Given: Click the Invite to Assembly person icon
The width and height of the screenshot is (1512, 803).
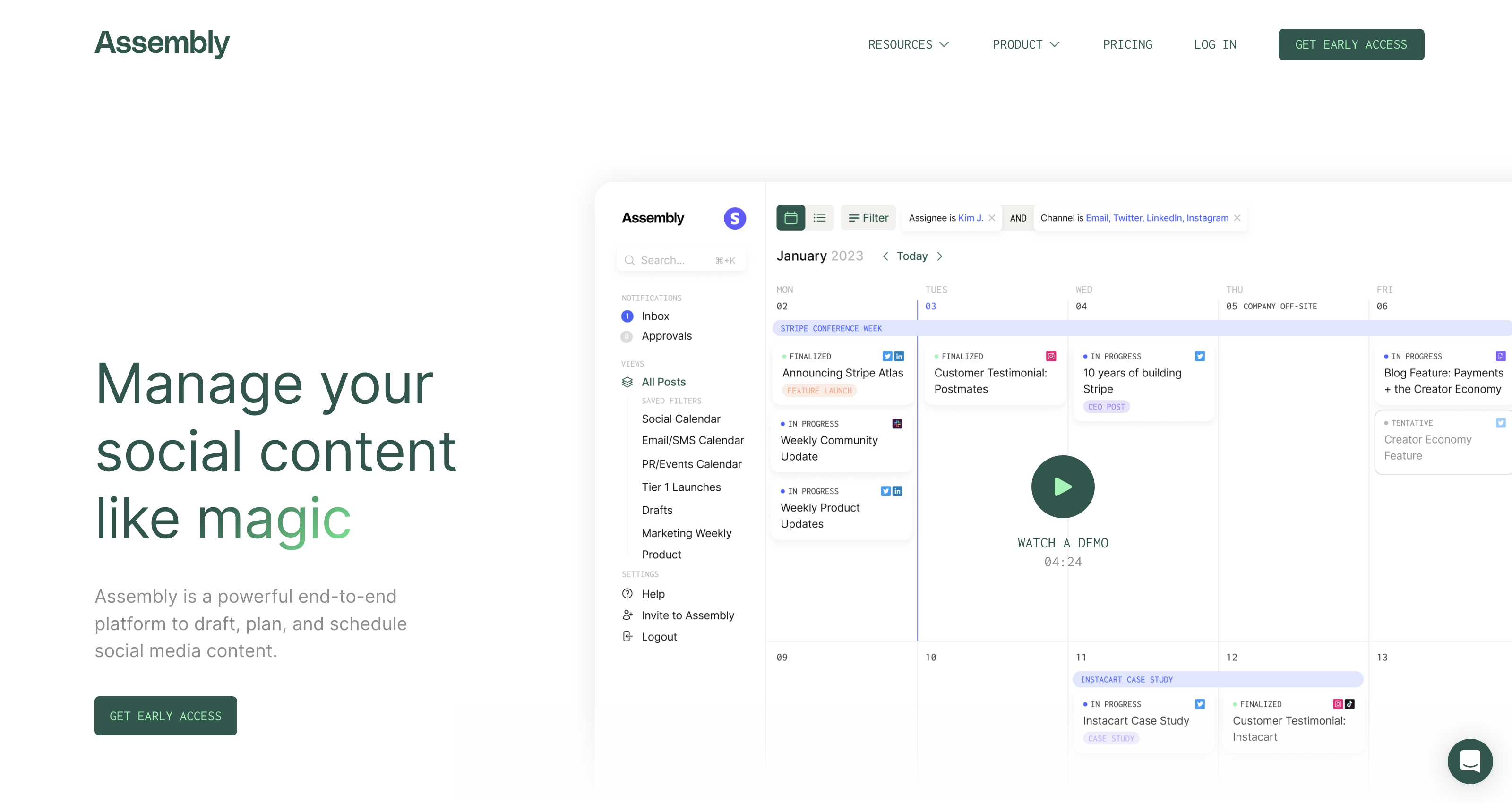Looking at the screenshot, I should [x=627, y=615].
